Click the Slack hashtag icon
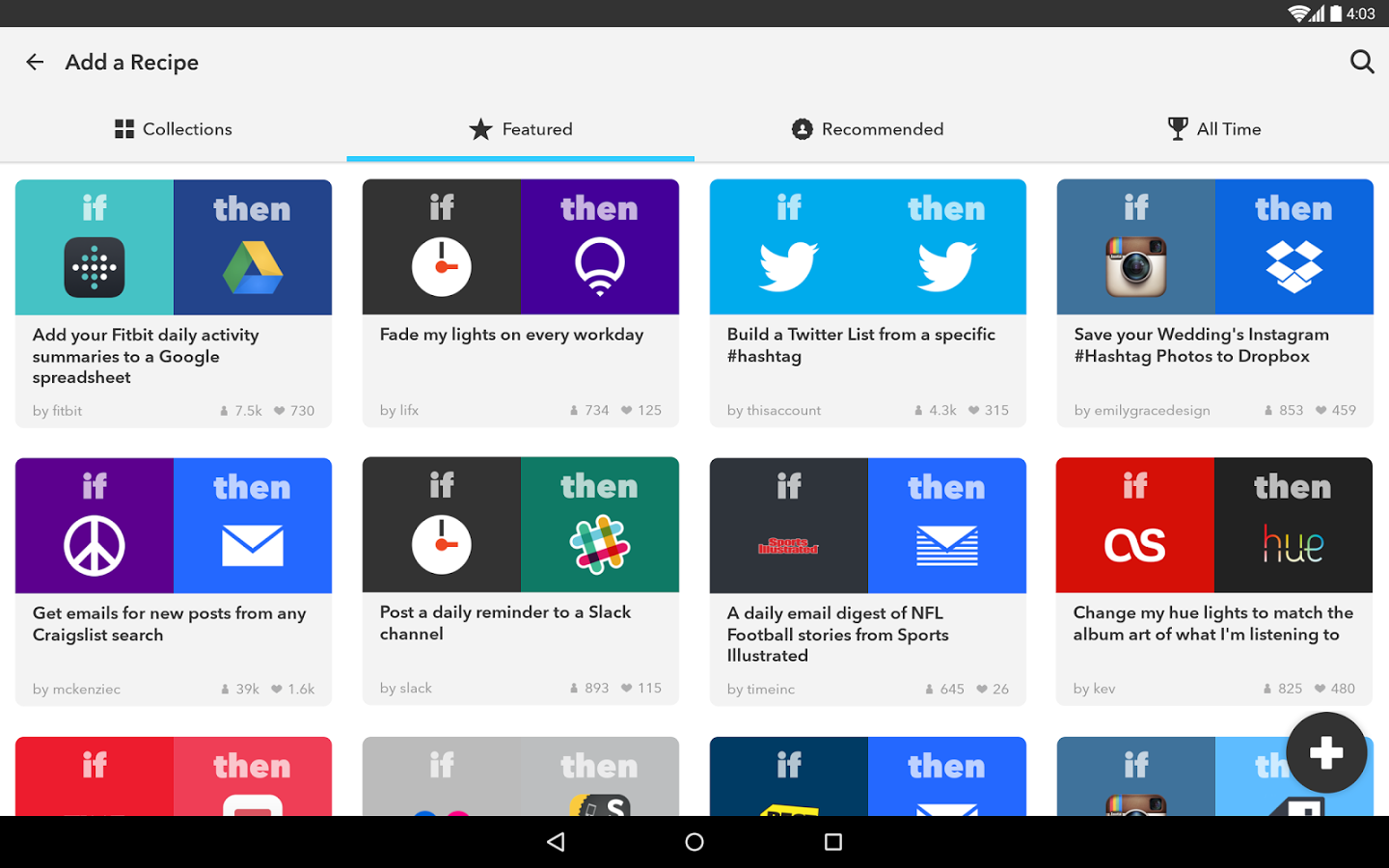Image resolution: width=1389 pixels, height=868 pixels. click(600, 545)
